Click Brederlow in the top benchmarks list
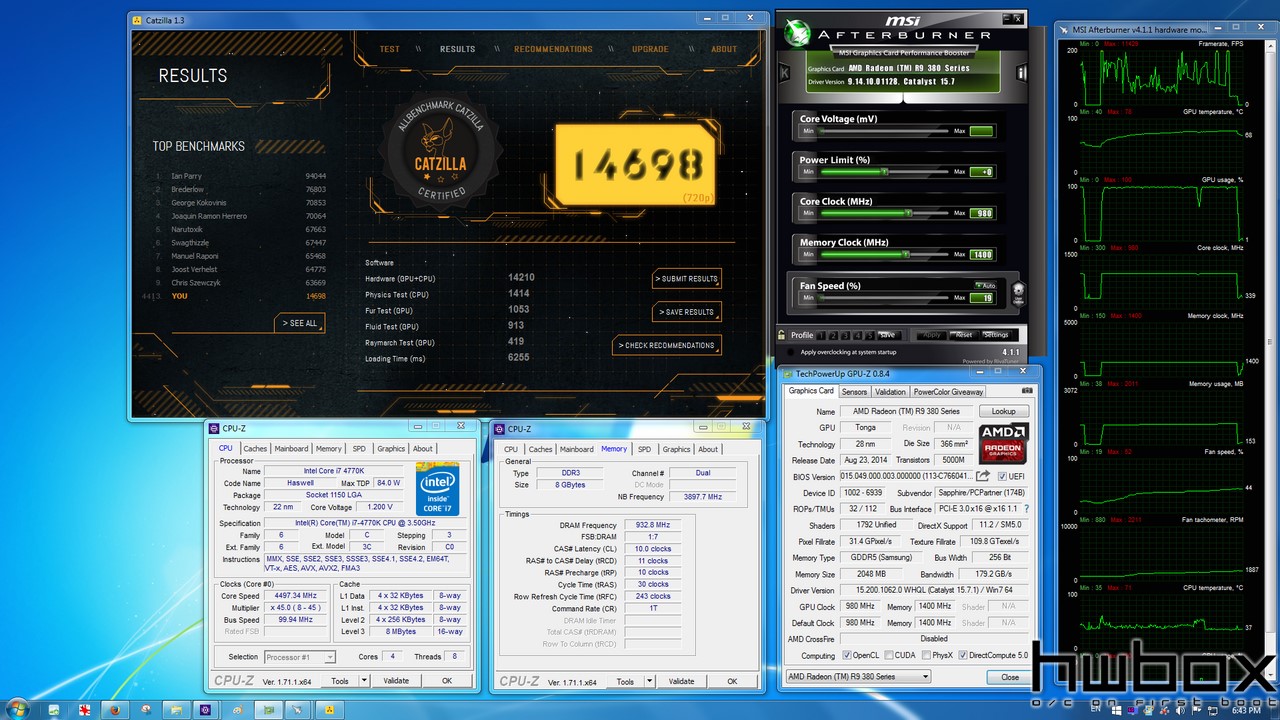 click(x=187, y=189)
